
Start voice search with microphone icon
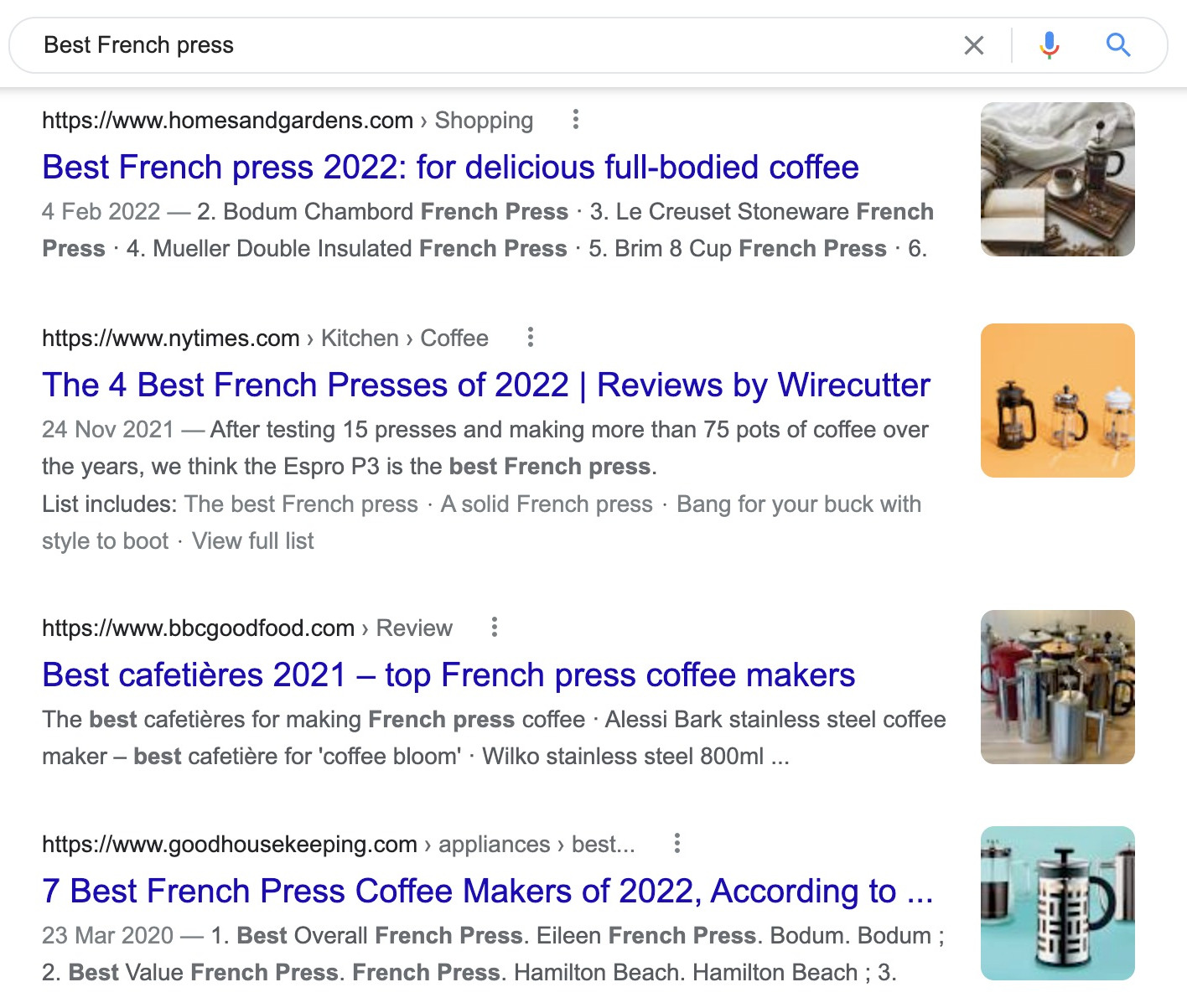click(1049, 45)
